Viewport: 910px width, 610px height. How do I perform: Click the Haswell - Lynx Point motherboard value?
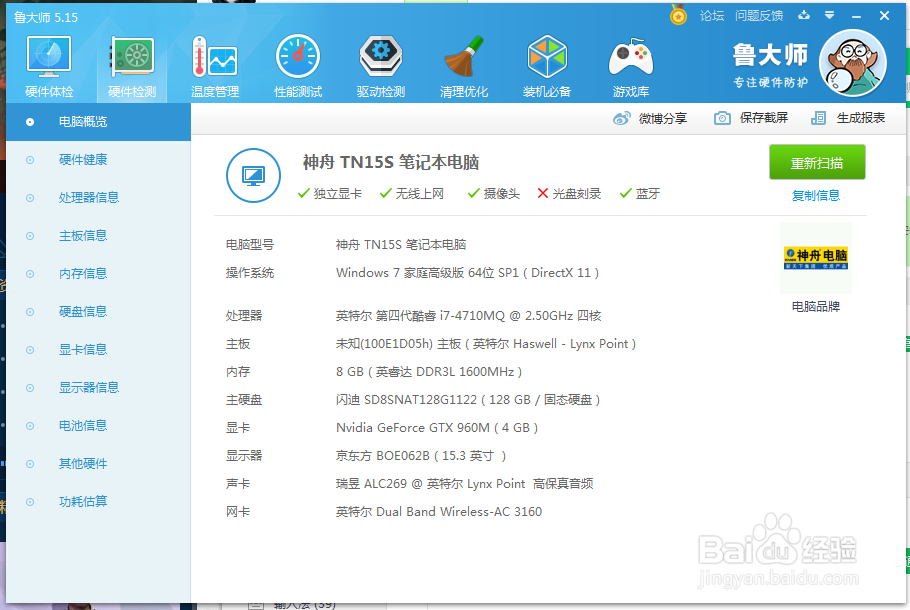coord(486,344)
